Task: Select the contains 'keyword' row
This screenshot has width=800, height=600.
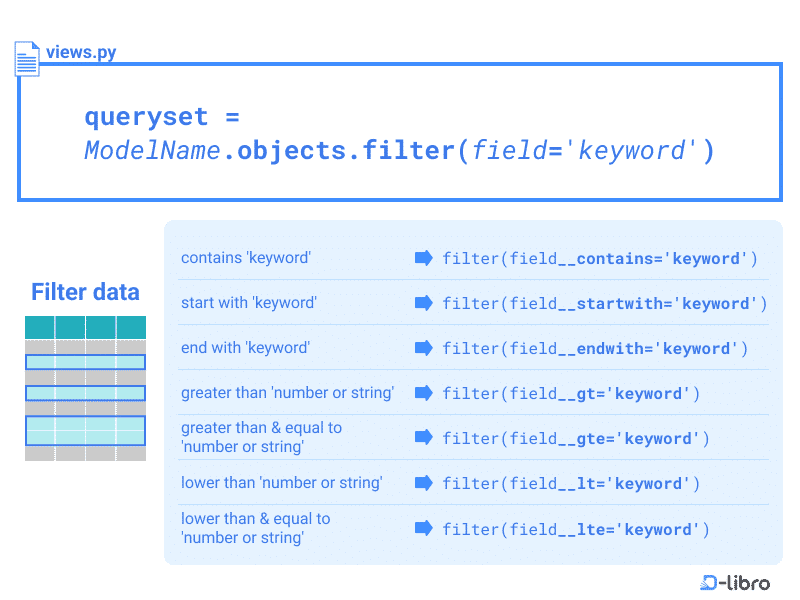Action: [246, 258]
